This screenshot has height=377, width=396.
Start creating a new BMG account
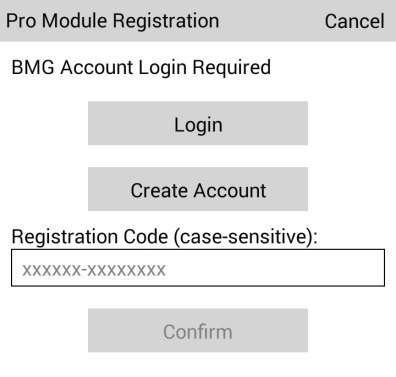198,189
